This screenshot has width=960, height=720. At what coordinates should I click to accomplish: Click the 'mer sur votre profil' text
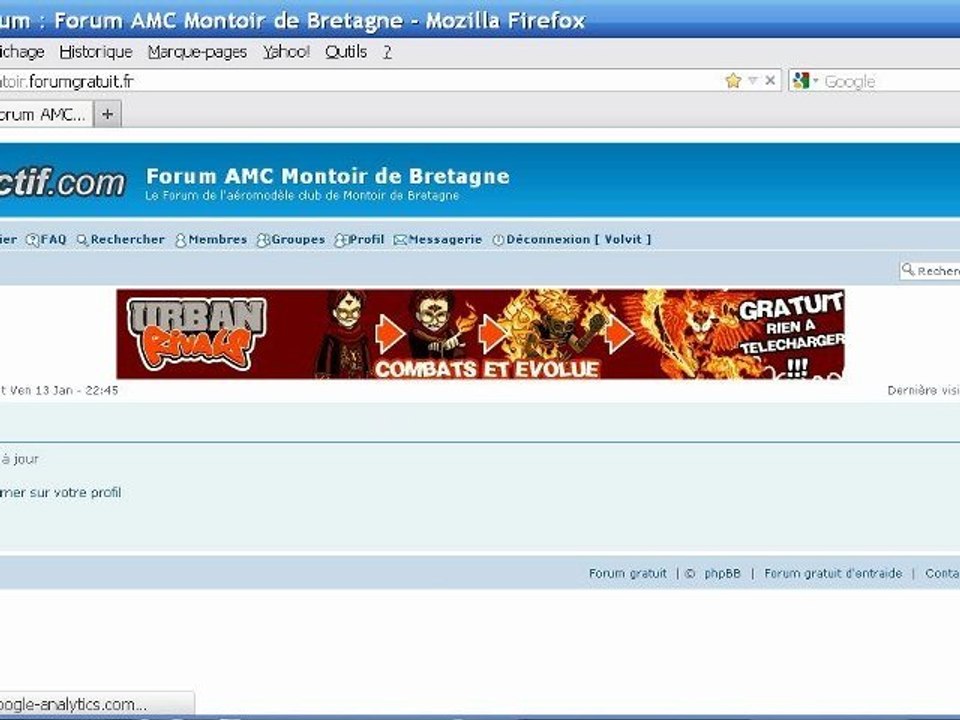(61, 493)
